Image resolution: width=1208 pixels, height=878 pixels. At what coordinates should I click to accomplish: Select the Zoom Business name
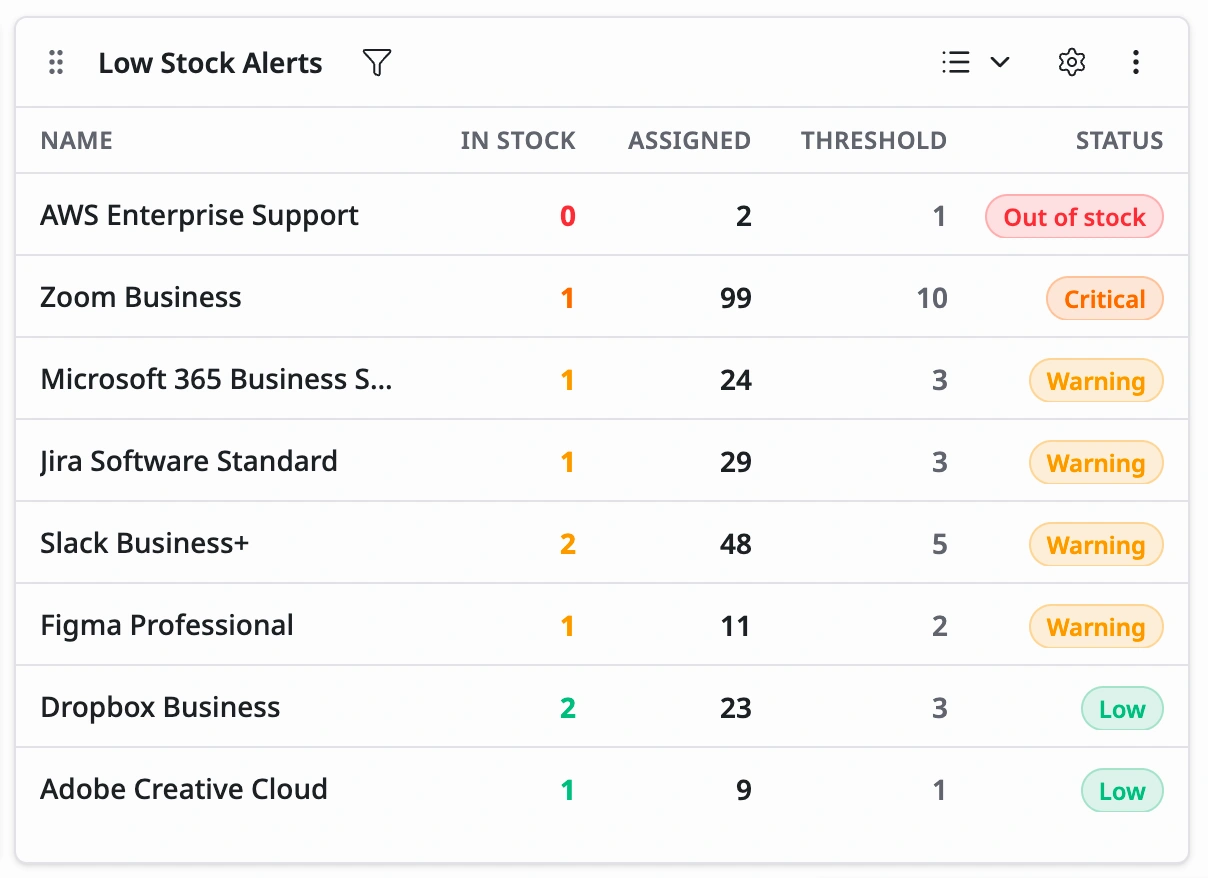[x=141, y=297]
